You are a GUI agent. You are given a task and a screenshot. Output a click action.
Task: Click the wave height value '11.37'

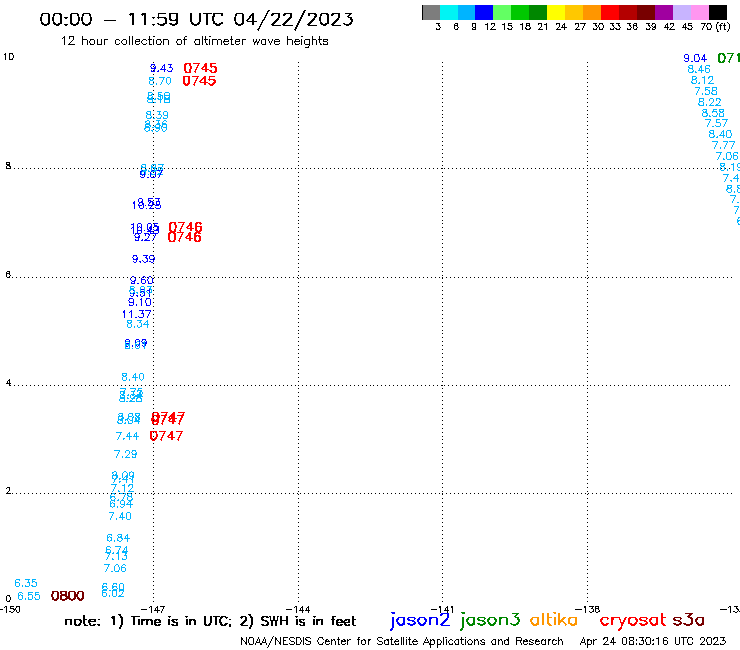[x=137, y=314]
